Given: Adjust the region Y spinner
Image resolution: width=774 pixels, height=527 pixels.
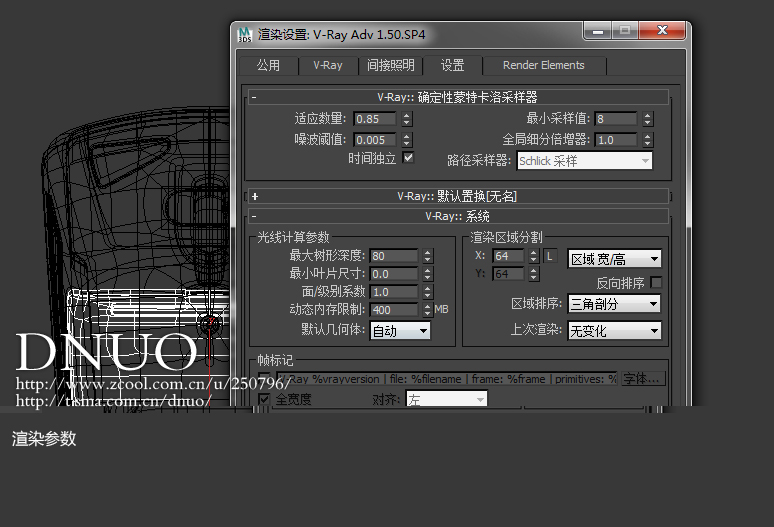Looking at the screenshot, I should pos(534,274).
